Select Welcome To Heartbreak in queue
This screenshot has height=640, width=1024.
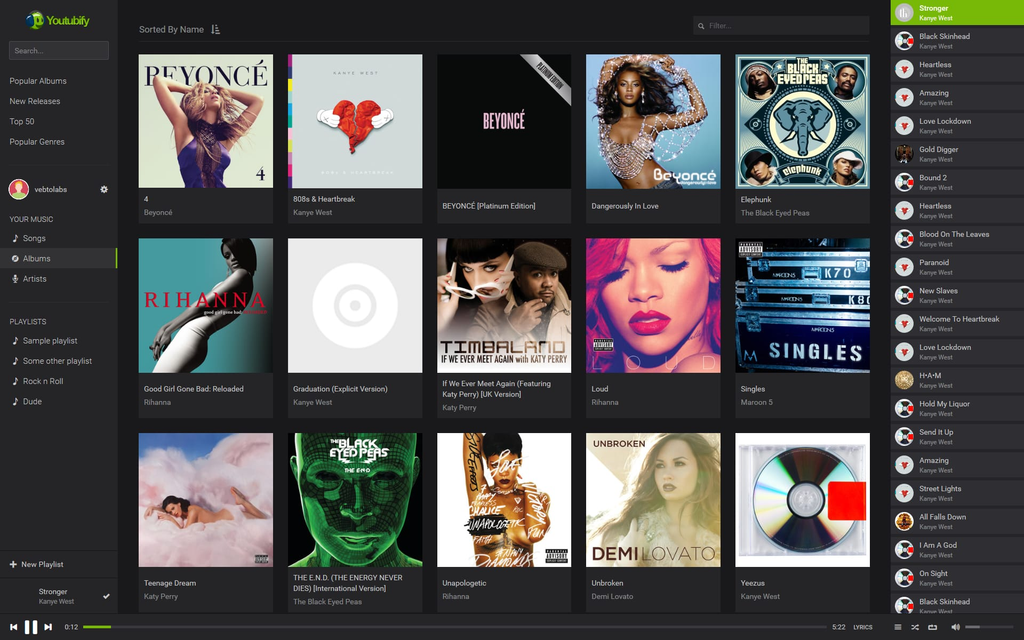[957, 324]
